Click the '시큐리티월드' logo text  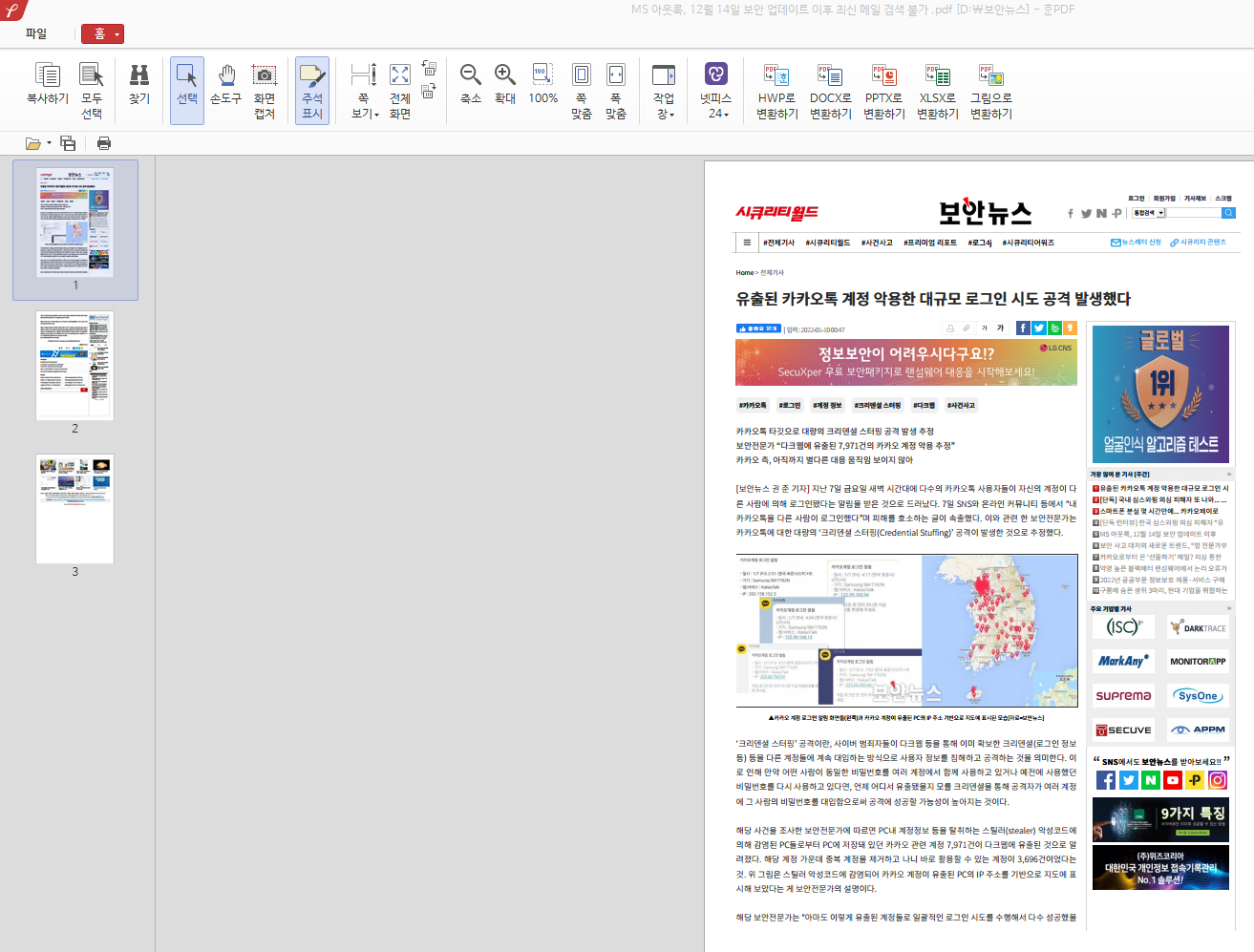776,212
